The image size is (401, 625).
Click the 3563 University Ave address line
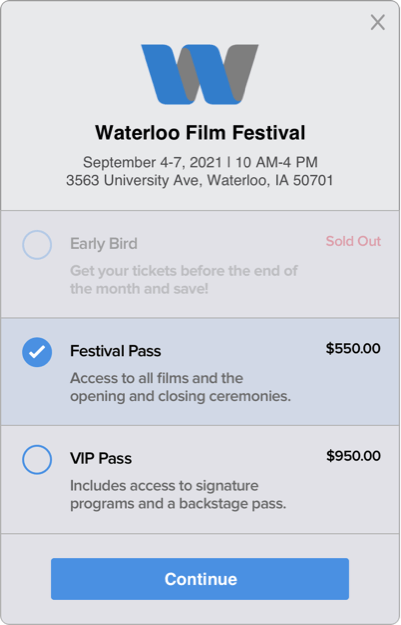tap(200, 180)
